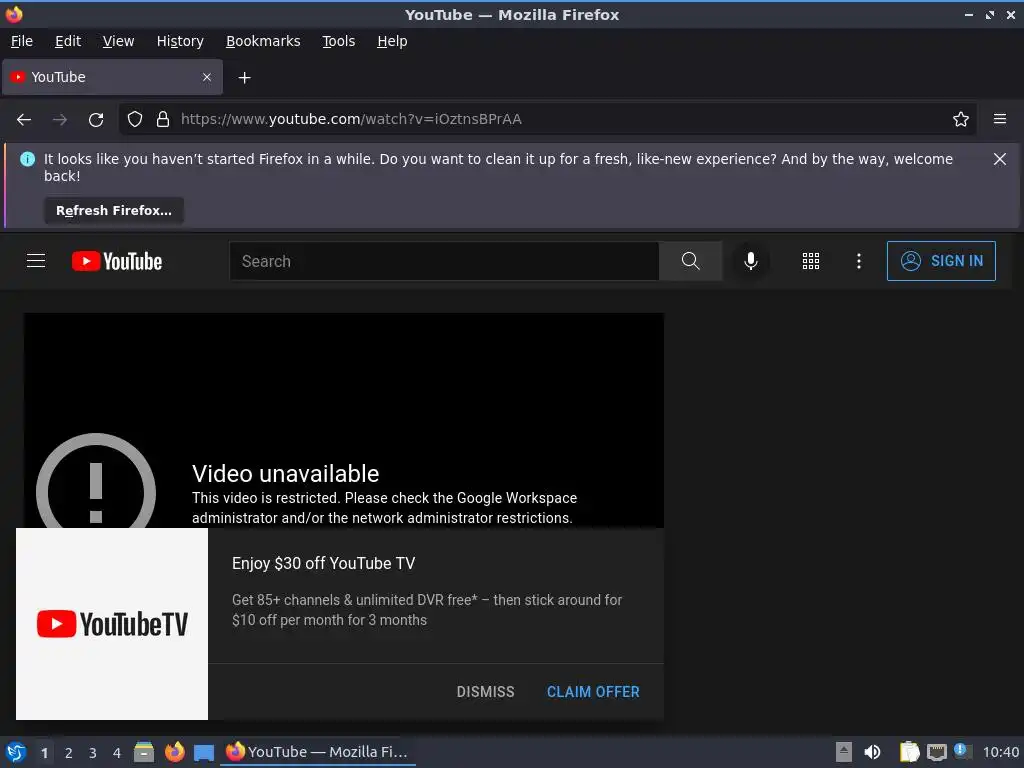Click 'Enjoy $30 off YouTube TV' text
The width and height of the screenshot is (1024, 768).
click(x=323, y=563)
